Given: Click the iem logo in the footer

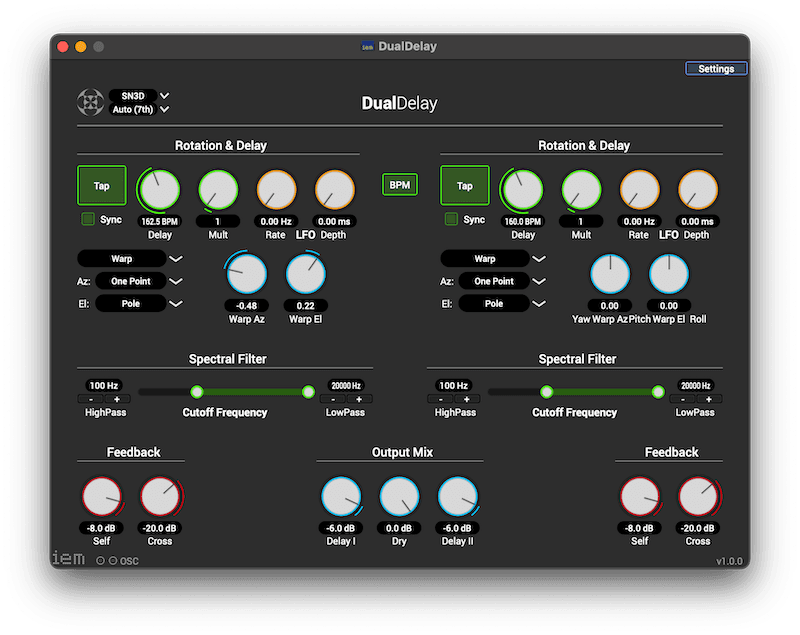Looking at the screenshot, I should pyautogui.click(x=68, y=558).
